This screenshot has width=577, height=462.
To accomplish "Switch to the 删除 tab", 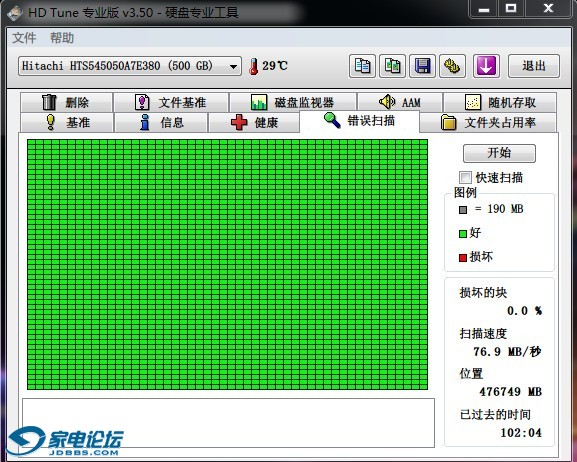I will [67, 102].
